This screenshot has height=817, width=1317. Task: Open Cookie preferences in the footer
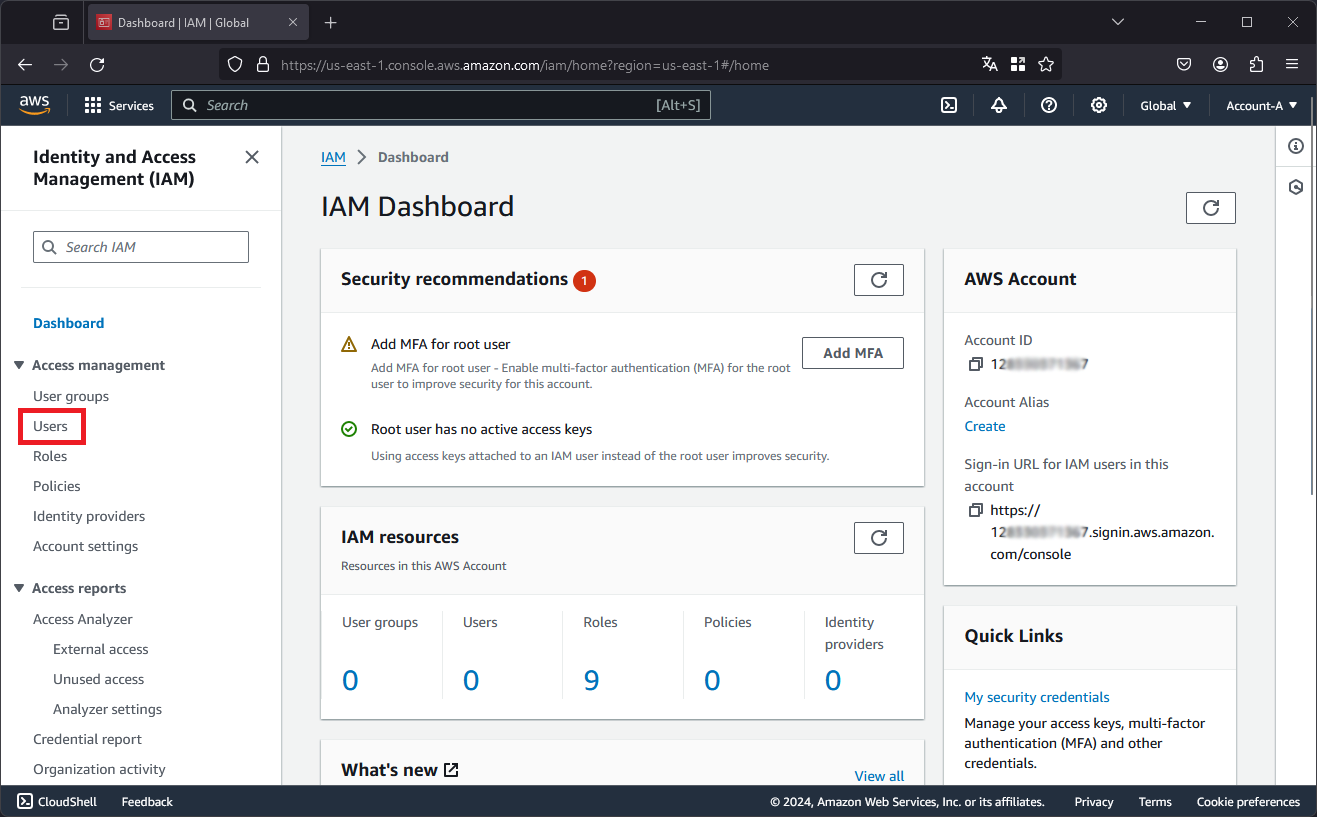pos(1248,802)
